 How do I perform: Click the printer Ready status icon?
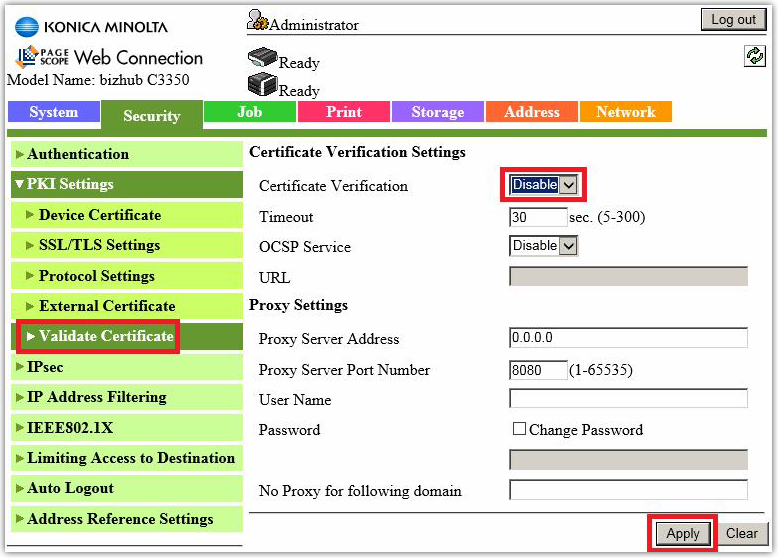coord(262,58)
